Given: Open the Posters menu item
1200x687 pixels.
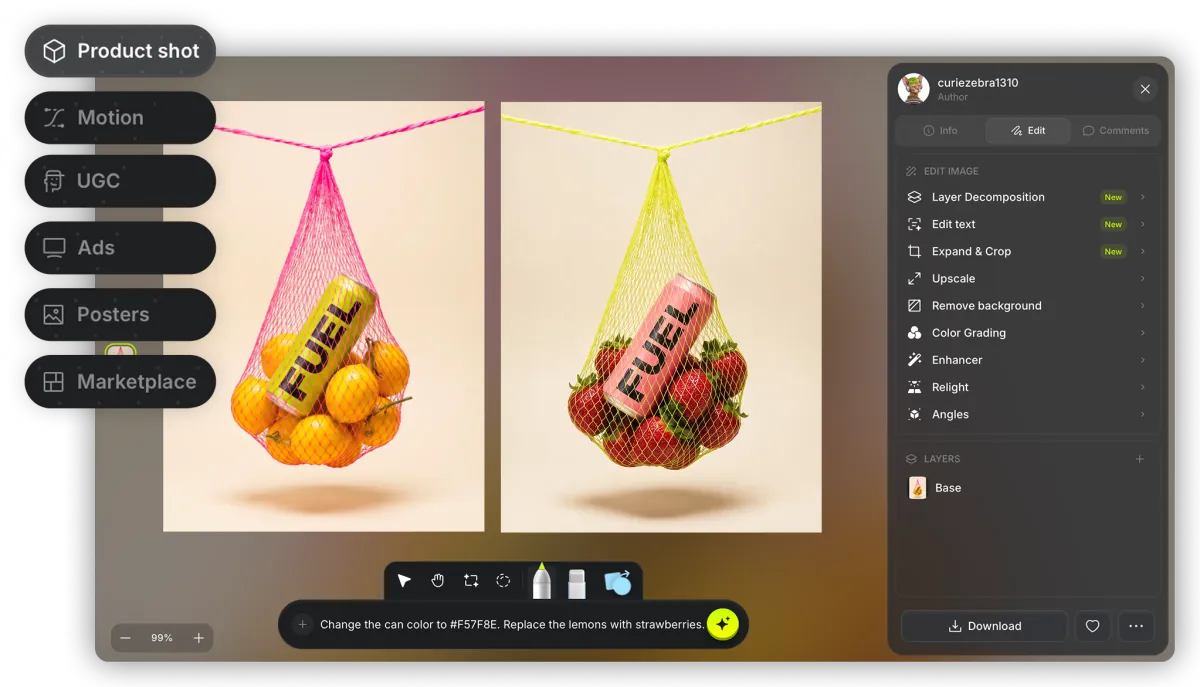Looking at the screenshot, I should (x=120, y=315).
